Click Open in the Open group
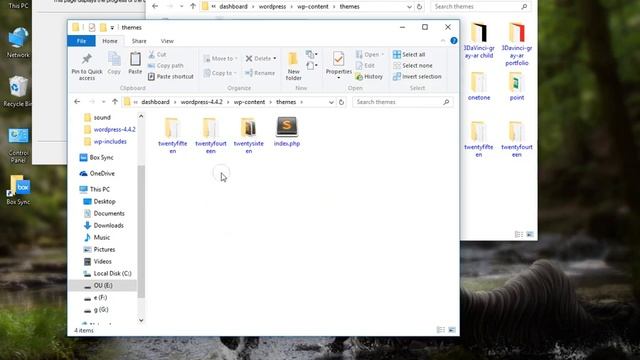This screenshot has height=360, width=640. (x=369, y=54)
